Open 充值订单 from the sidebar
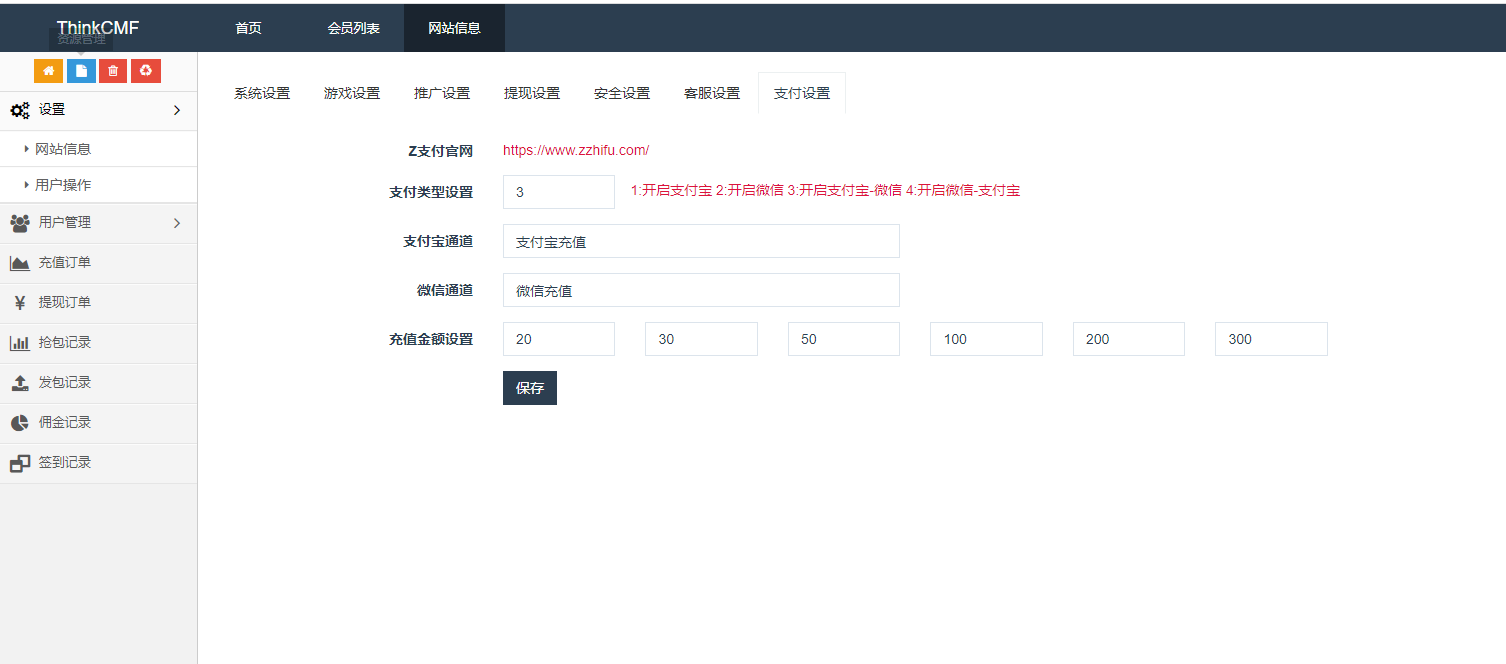The height and width of the screenshot is (664, 1506). point(64,263)
